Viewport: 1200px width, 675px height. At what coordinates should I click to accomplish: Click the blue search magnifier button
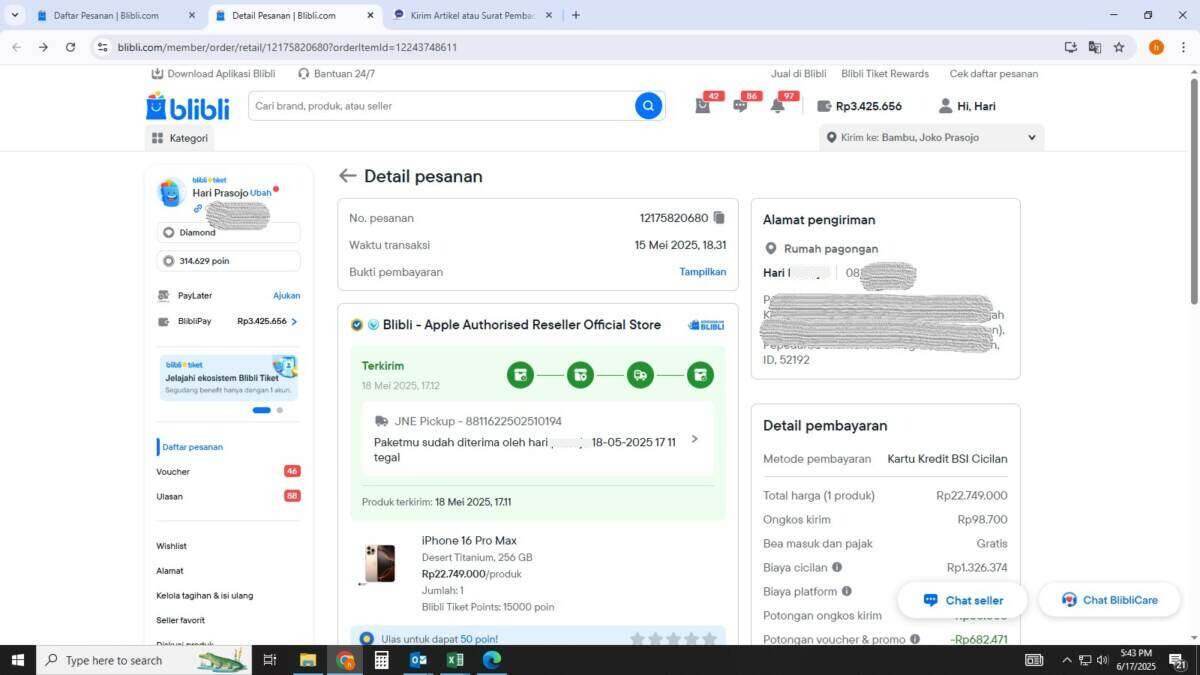click(648, 106)
